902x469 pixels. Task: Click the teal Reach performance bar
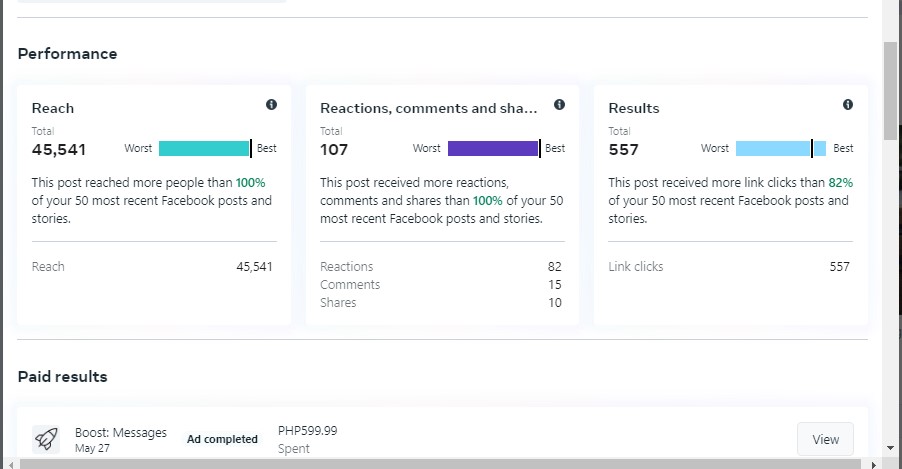coord(205,148)
